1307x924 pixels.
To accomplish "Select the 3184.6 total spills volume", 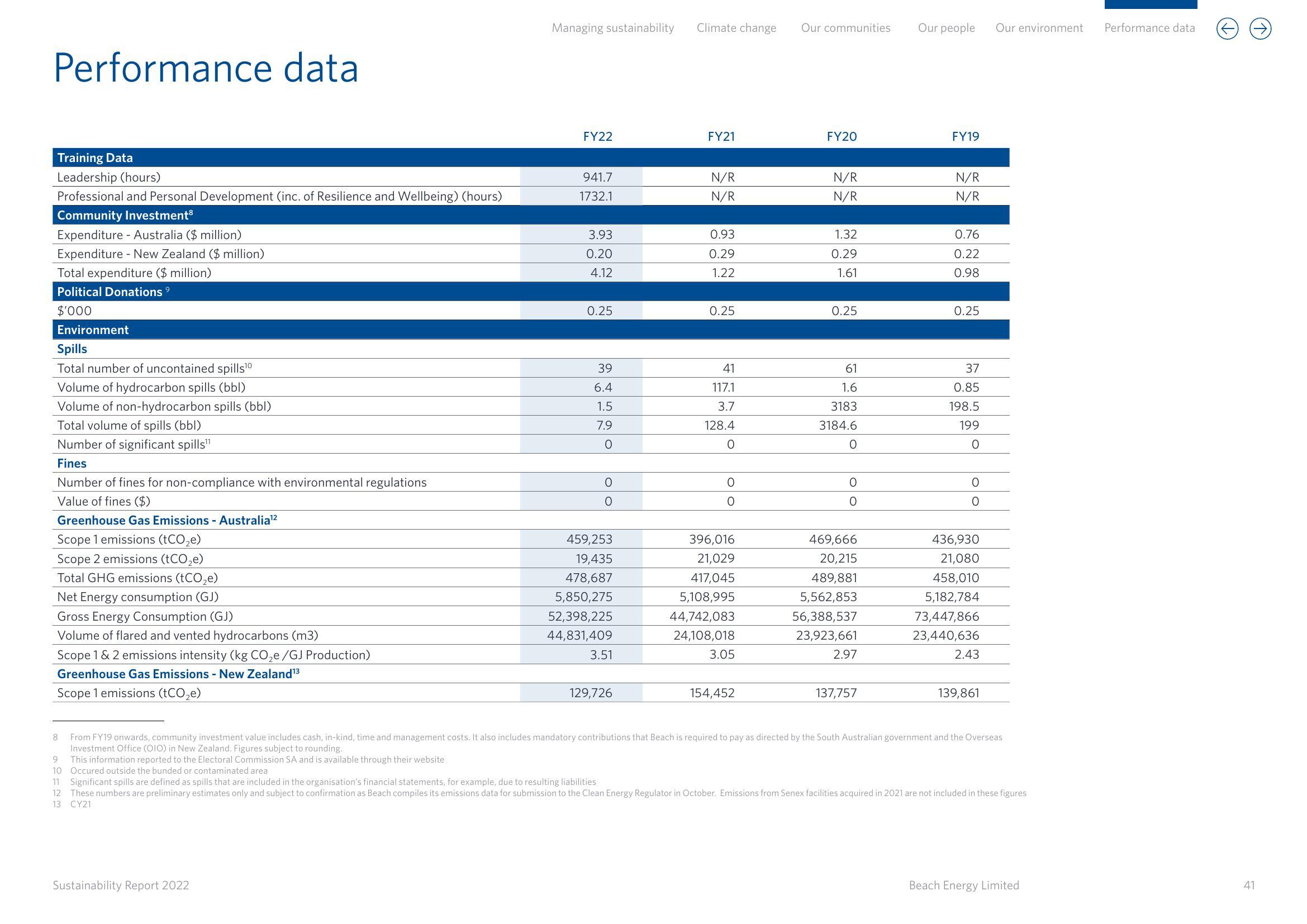I will (838, 425).
